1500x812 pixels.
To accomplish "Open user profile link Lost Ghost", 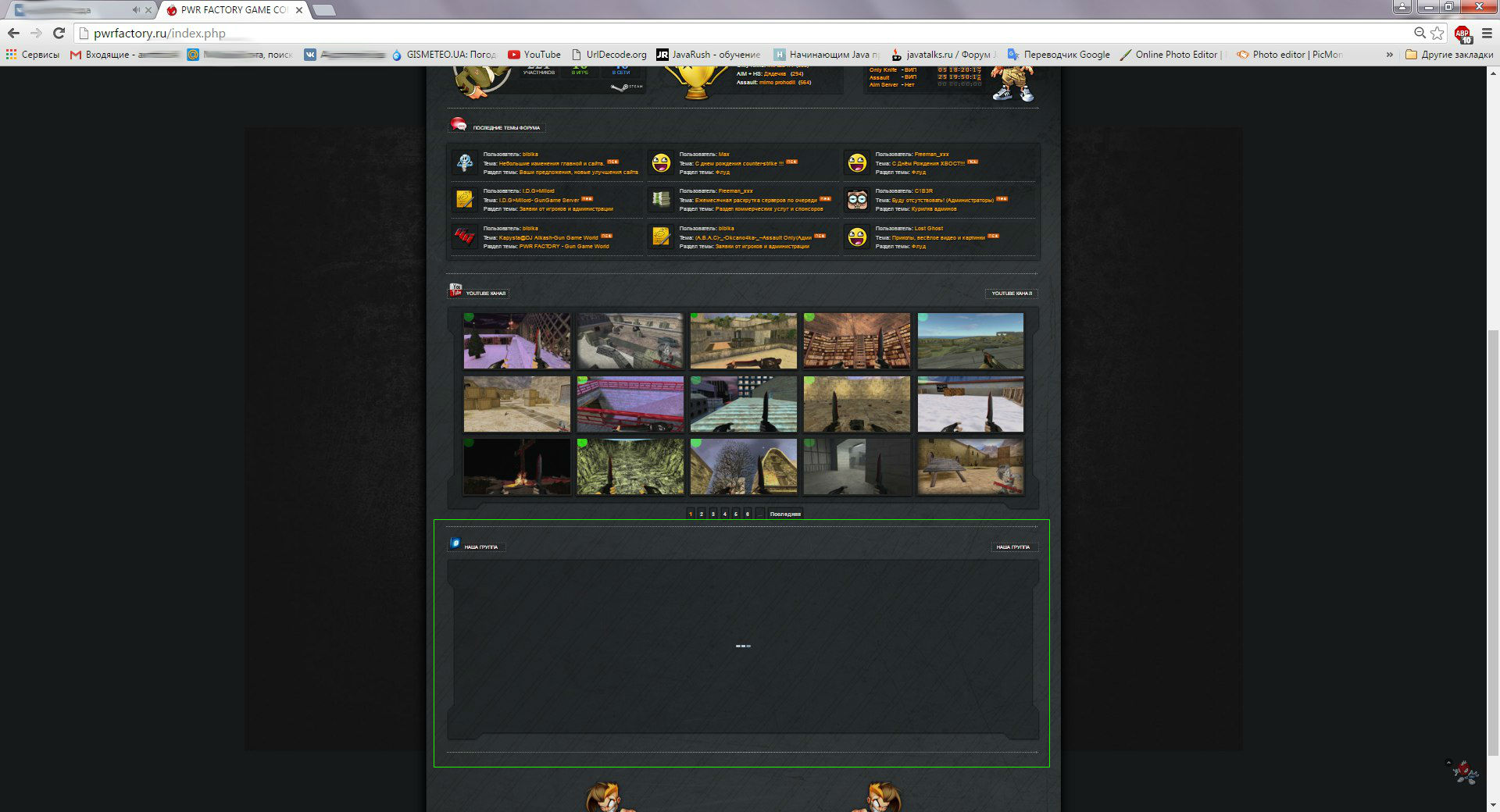I will point(928,229).
